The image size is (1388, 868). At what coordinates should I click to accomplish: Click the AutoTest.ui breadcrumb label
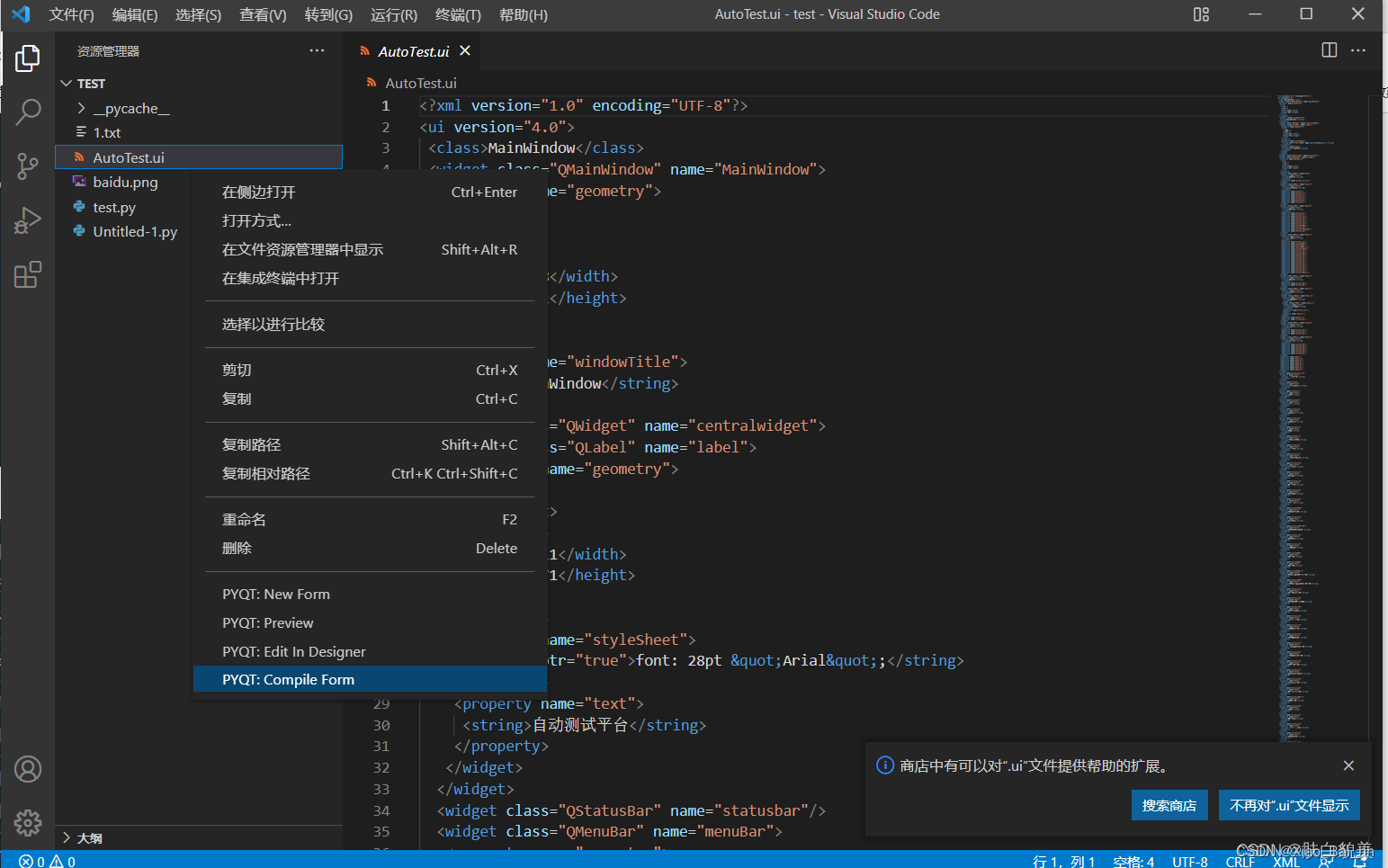point(421,83)
